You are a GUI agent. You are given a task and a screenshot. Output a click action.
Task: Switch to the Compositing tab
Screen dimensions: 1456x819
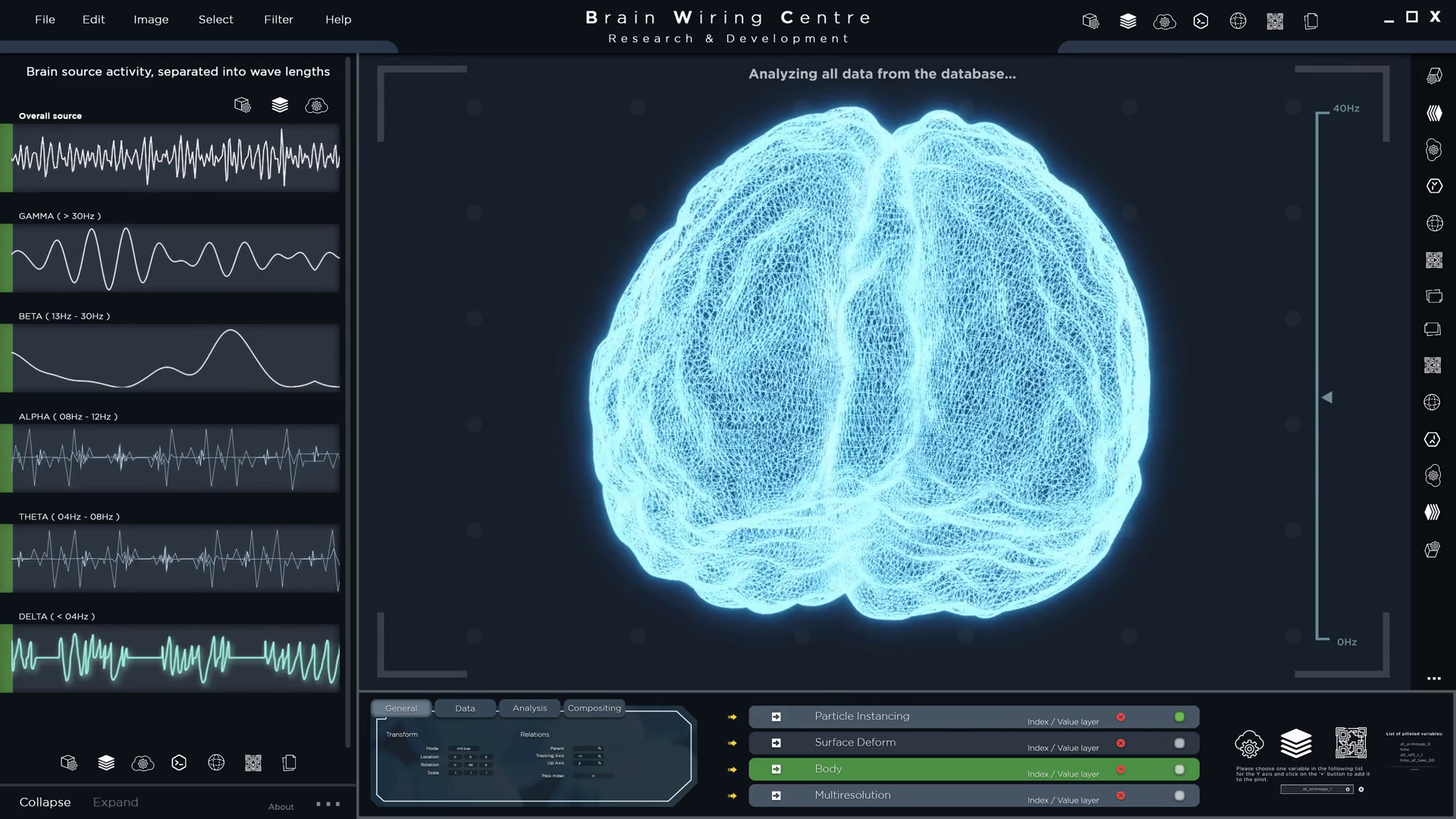coord(595,708)
